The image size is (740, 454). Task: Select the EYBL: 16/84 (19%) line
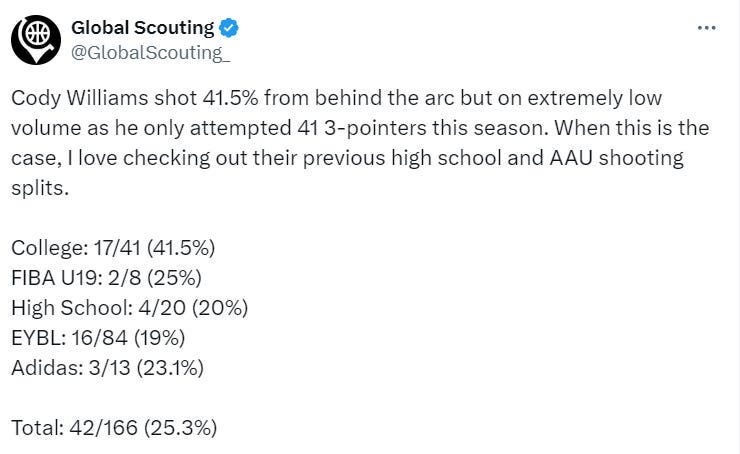point(98,338)
